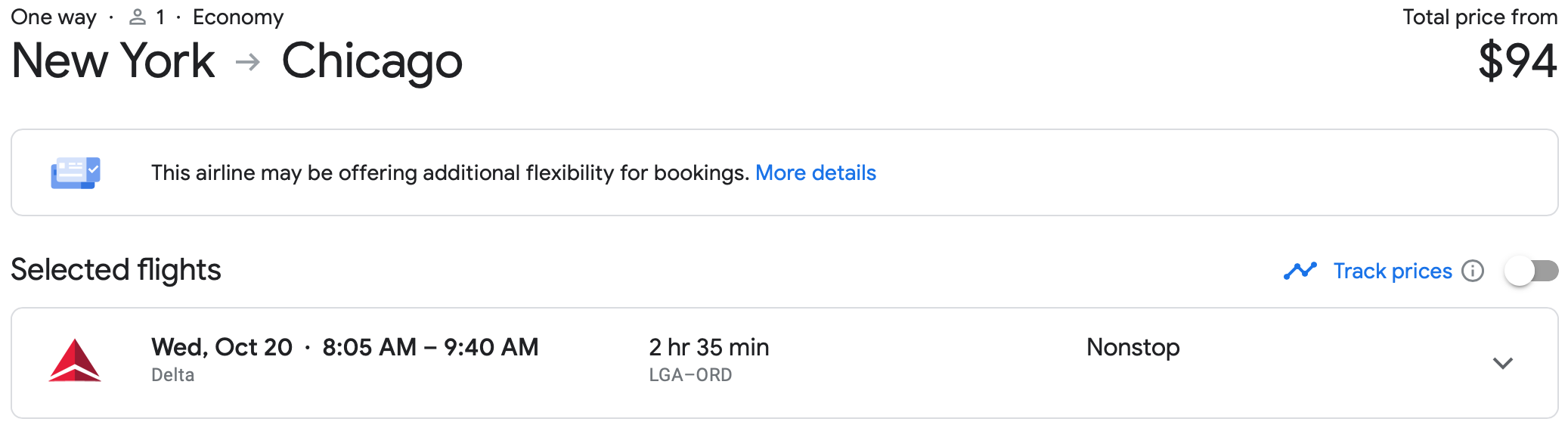Image resolution: width=1568 pixels, height=428 pixels.
Task: Expand the Delta flight details chevron
Action: pos(1503,363)
